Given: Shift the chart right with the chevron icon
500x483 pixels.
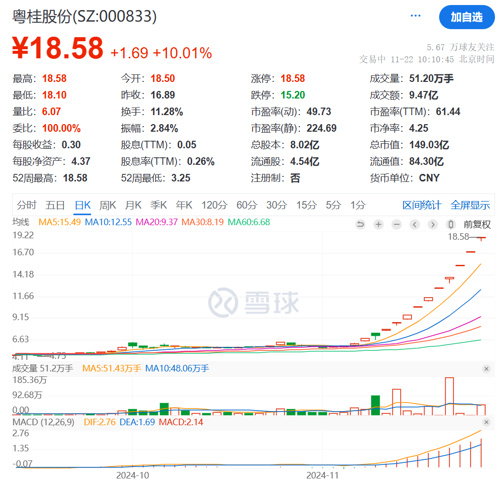Looking at the screenshot, I should [433, 224].
